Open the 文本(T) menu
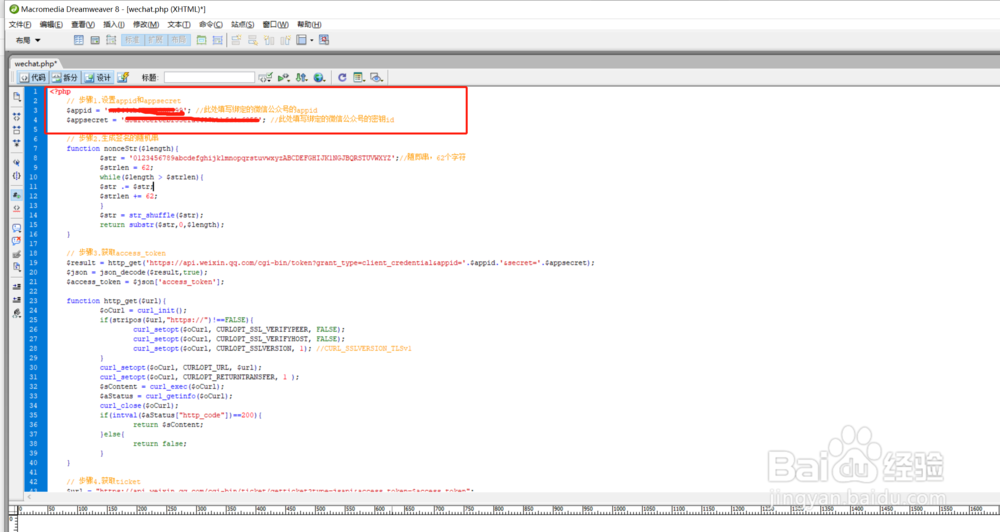Screen dimensions: 1000x532 [x=179, y=24]
